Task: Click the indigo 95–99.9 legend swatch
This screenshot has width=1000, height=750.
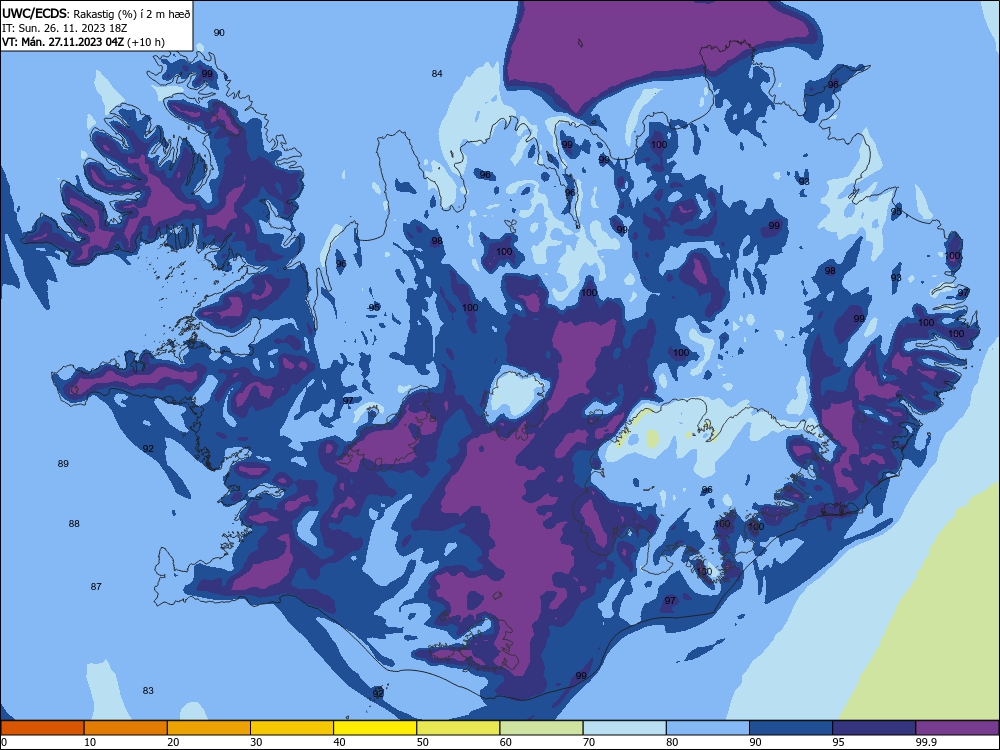Action: (x=874, y=728)
